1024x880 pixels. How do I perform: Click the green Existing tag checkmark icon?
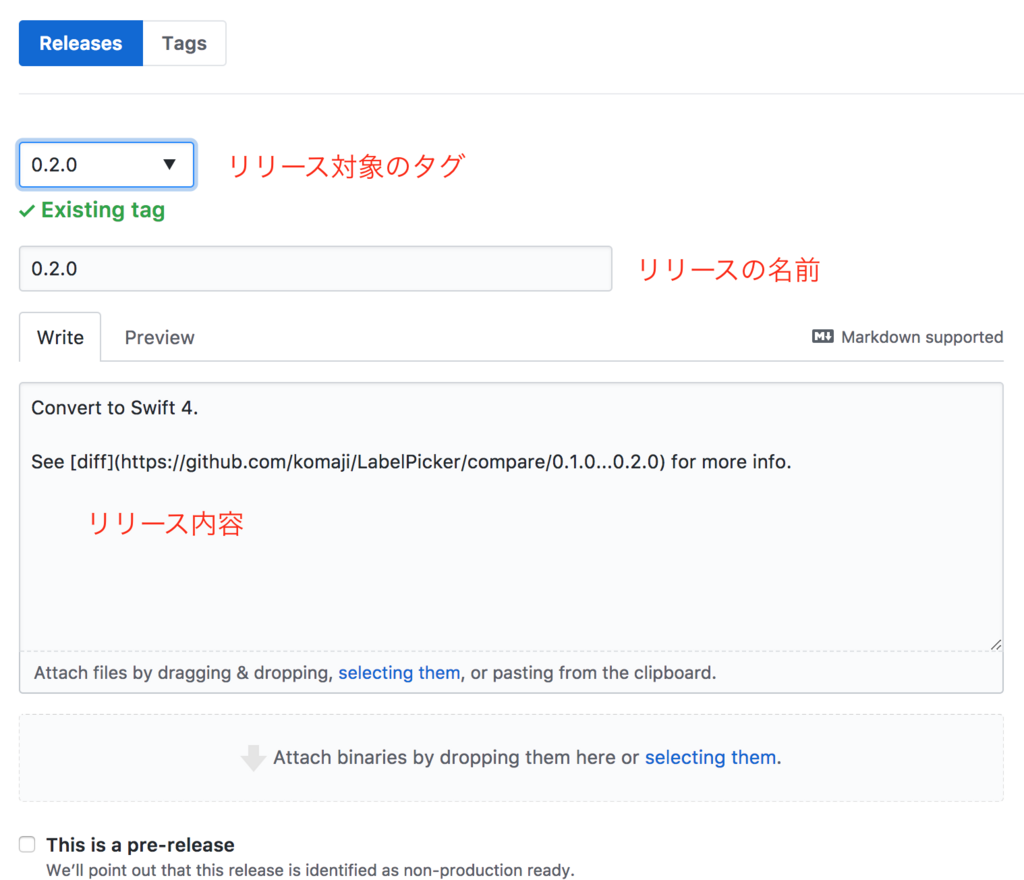[27, 211]
